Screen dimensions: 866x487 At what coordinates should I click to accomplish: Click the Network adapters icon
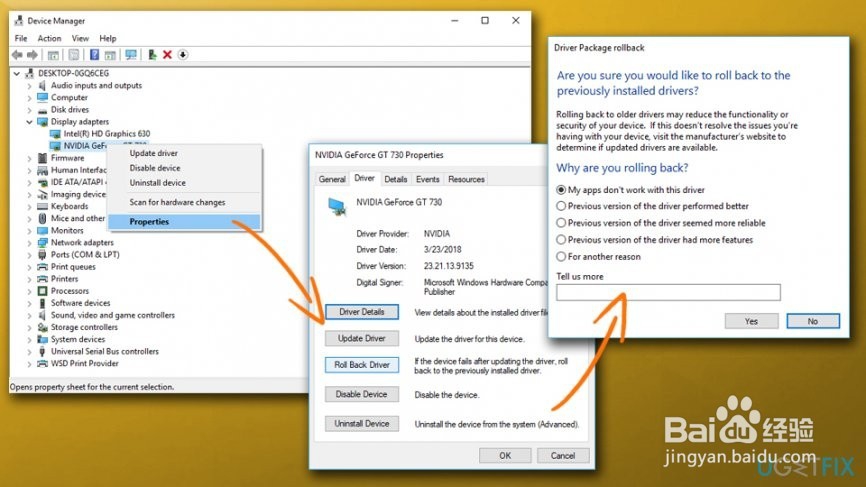click(x=43, y=243)
